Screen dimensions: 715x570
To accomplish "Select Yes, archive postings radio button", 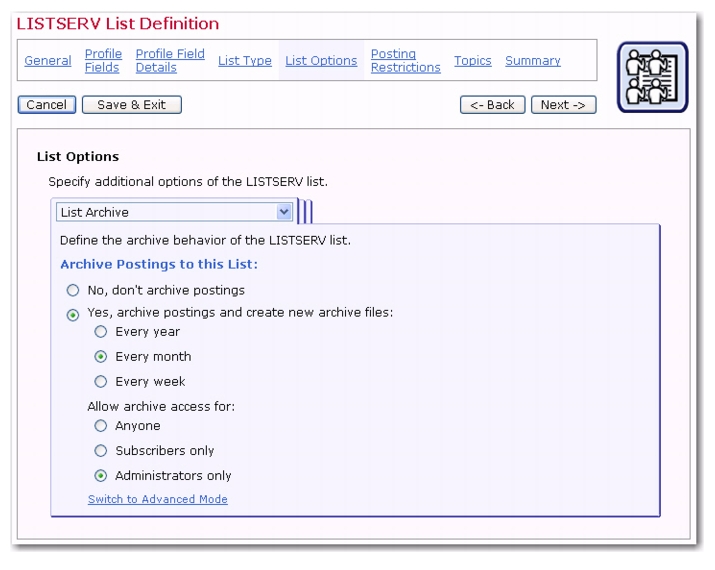I will [73, 315].
